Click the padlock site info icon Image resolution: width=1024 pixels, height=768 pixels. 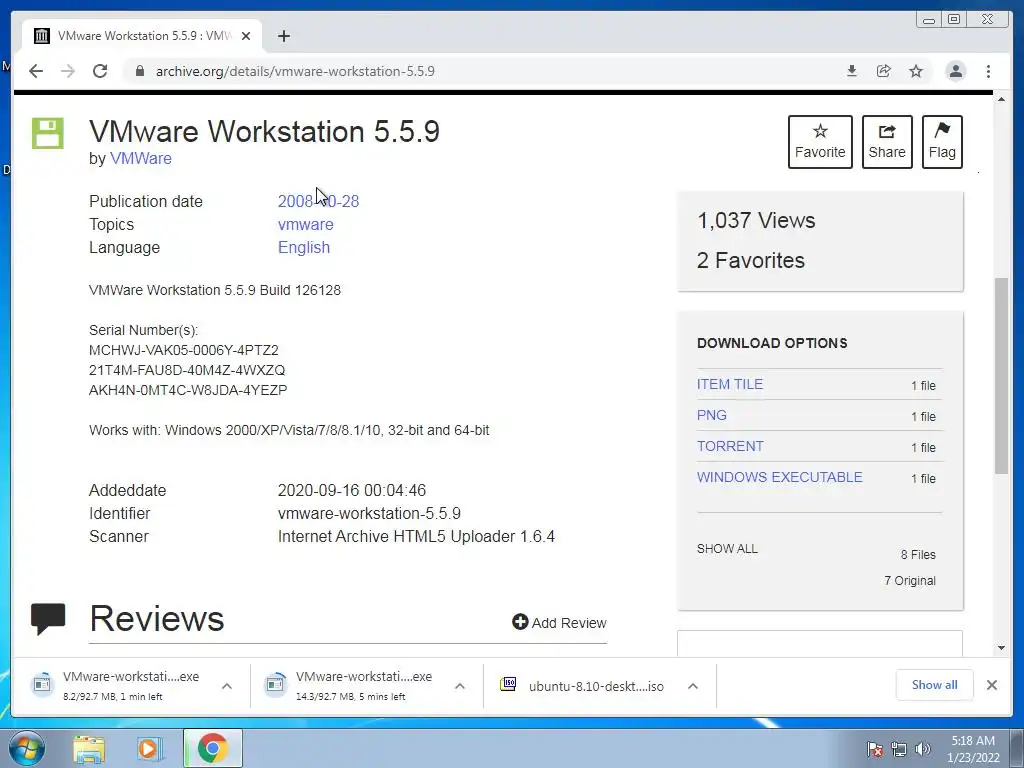click(139, 71)
